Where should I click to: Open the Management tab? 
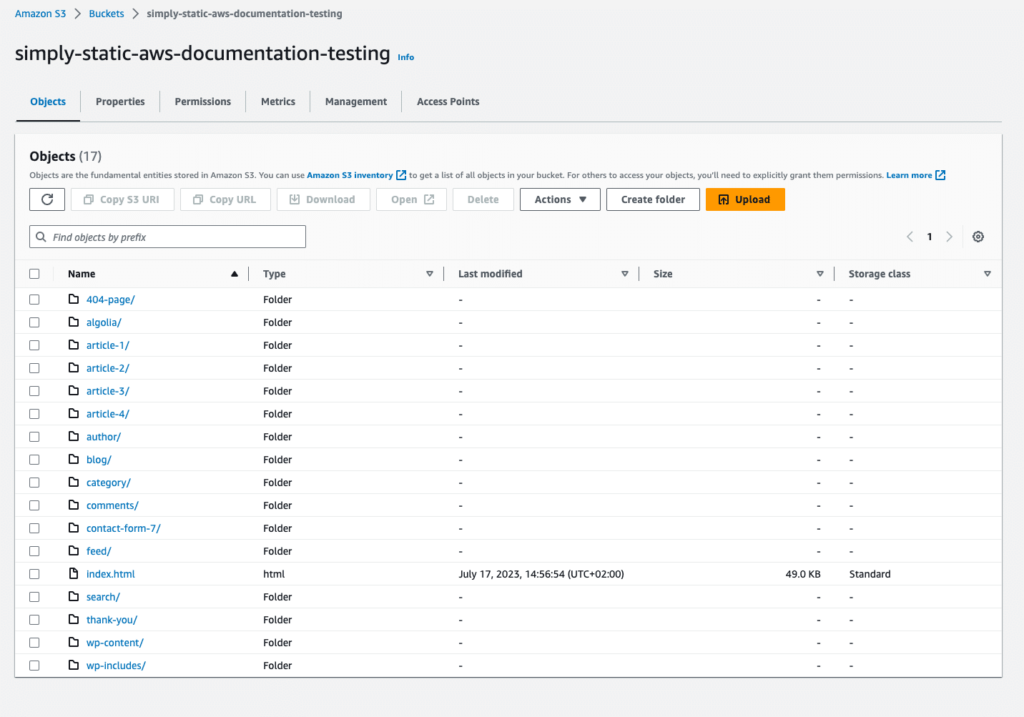click(x=356, y=101)
